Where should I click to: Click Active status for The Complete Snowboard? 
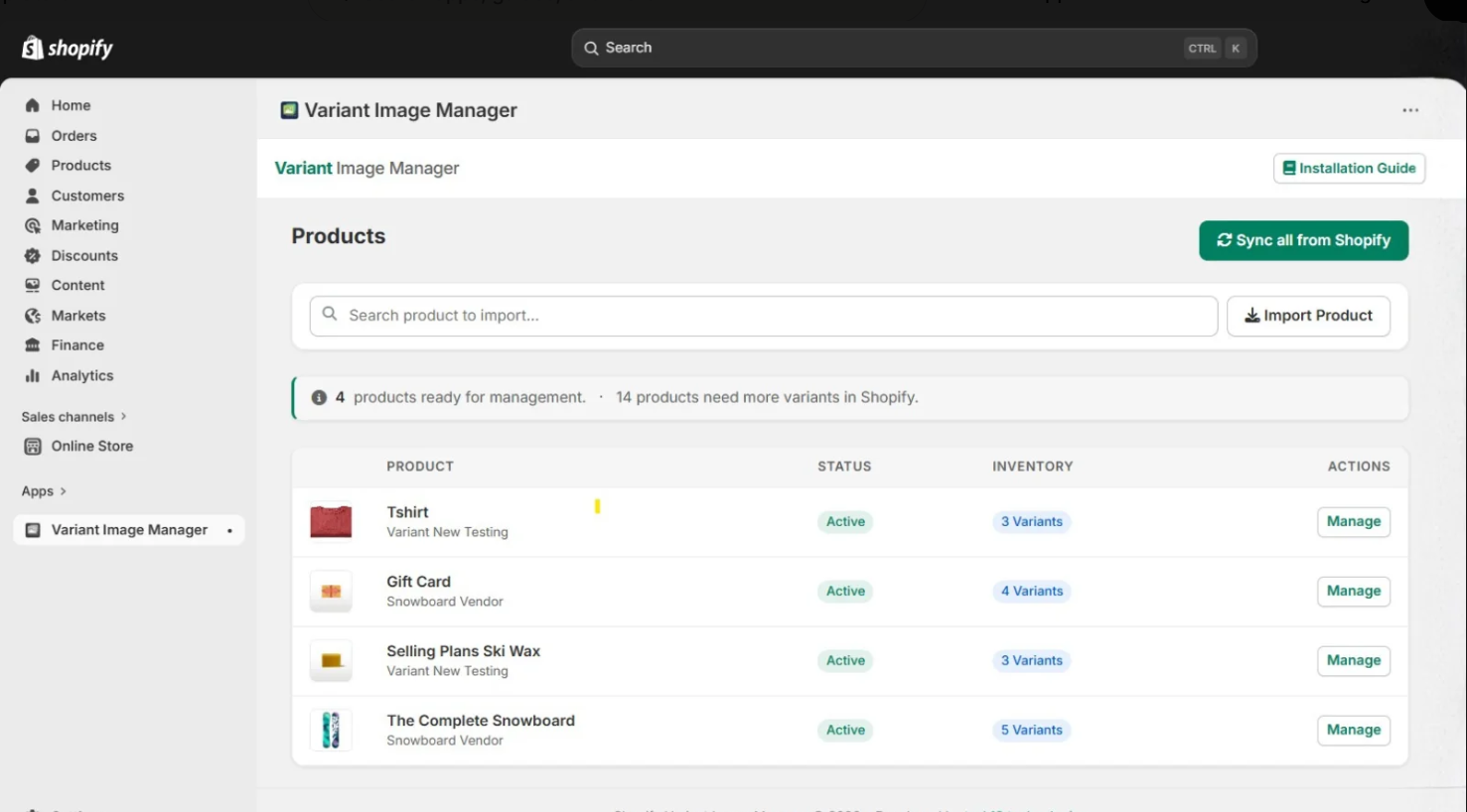pos(845,730)
